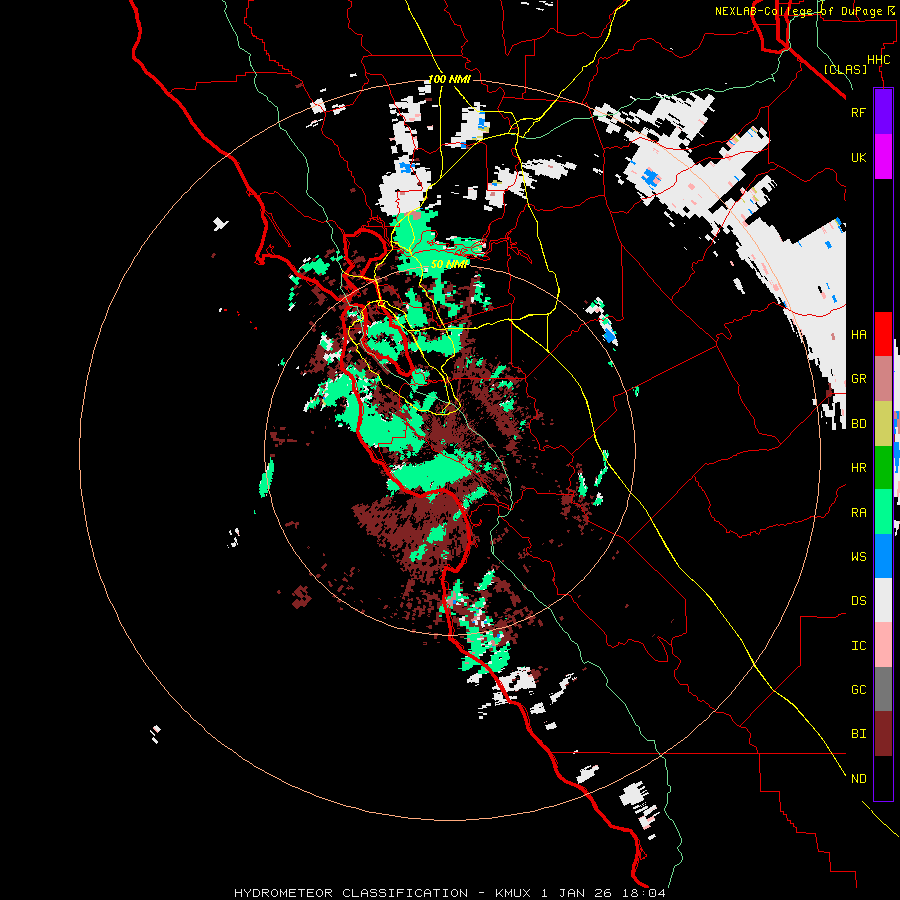Image resolution: width=900 pixels, height=900 pixels.
Task: Click the 'BD' legend label
Action: (858, 424)
